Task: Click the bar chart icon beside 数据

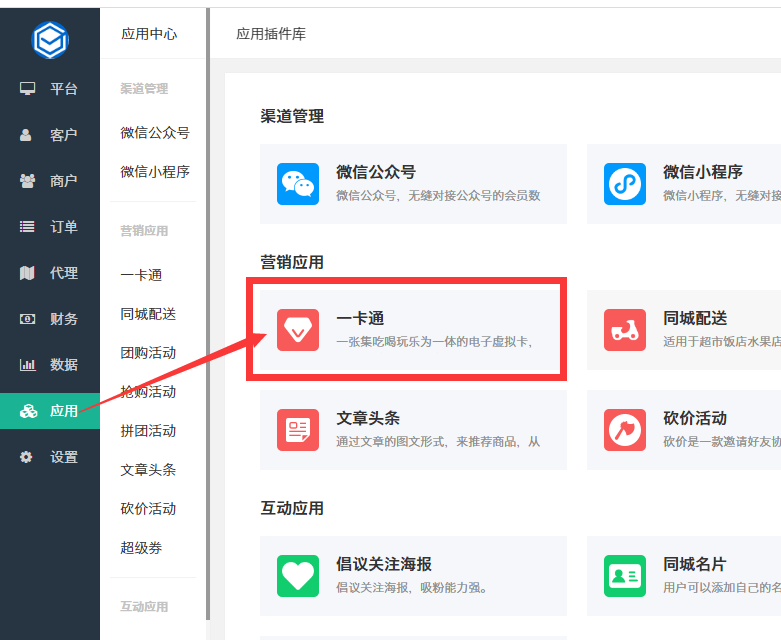Action: 27,365
